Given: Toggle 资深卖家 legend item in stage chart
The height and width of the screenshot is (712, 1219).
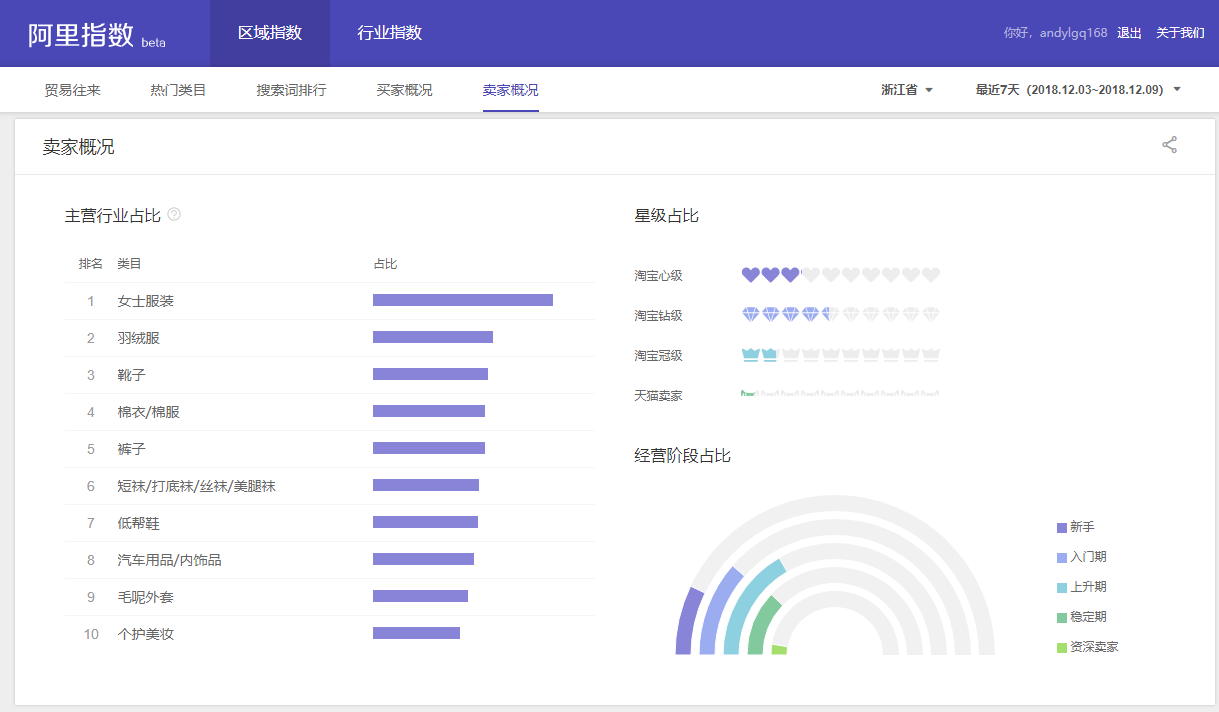Looking at the screenshot, I should tap(1093, 647).
